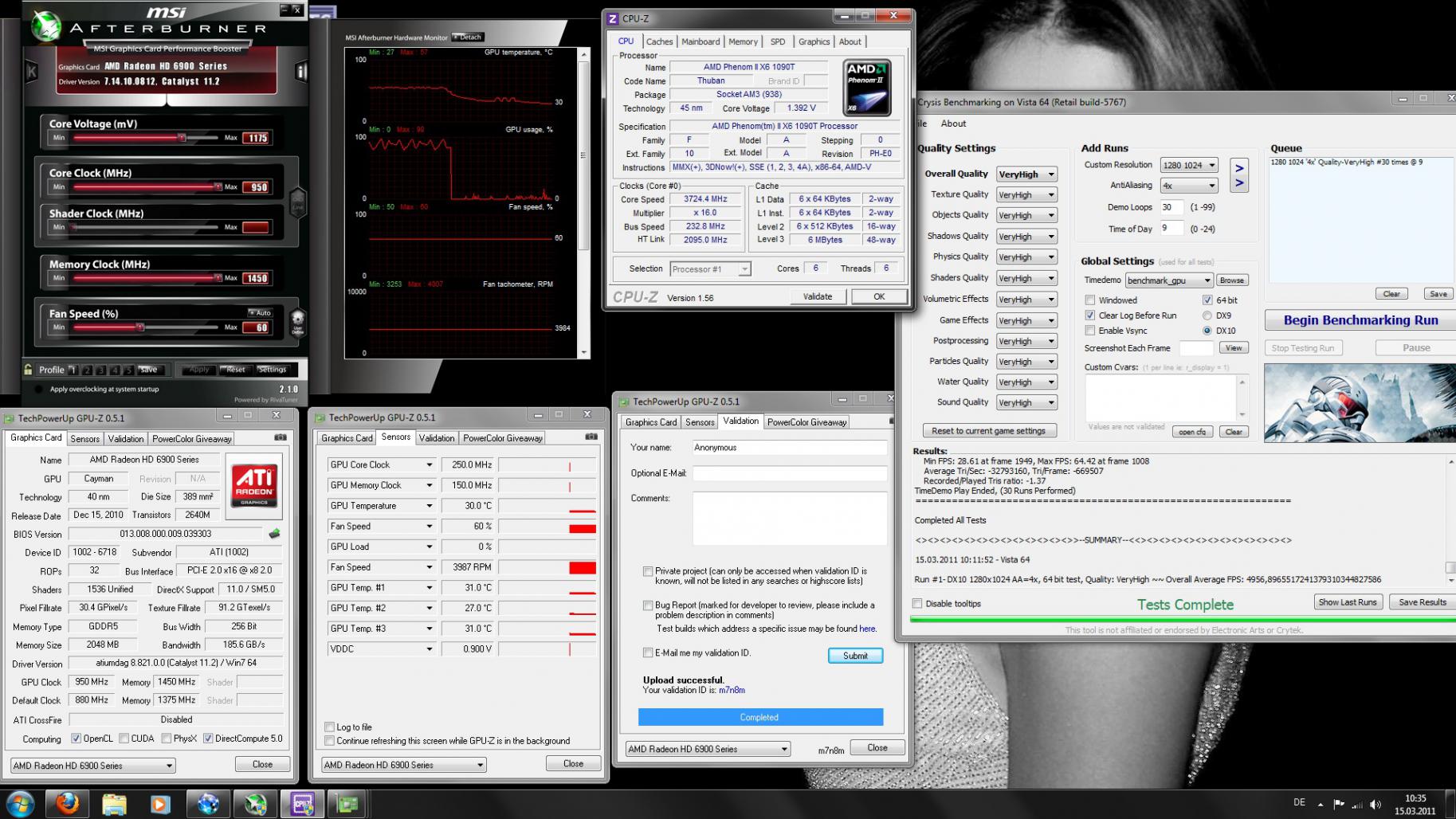Screen dimensions: 1456x819
Task: Click the Demo Loops input field
Action: (1171, 207)
